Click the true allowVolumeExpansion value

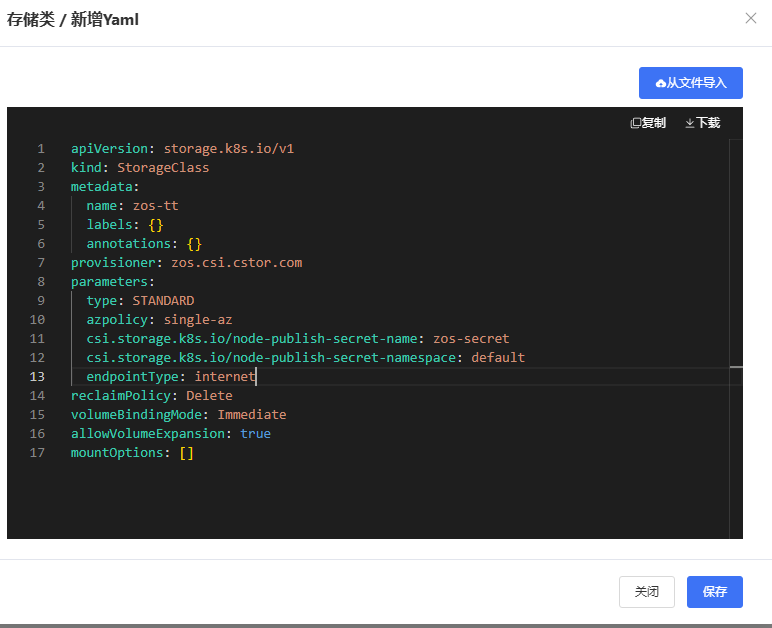click(x=256, y=434)
